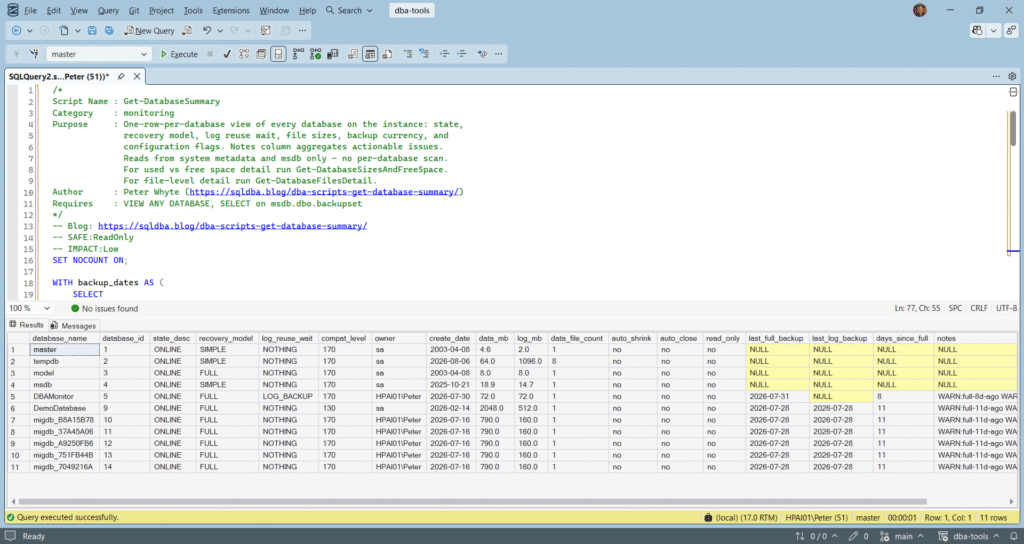This screenshot has height=544, width=1024.
Task: Click the editor vertical scrollbar thumb
Action: [x=1013, y=128]
